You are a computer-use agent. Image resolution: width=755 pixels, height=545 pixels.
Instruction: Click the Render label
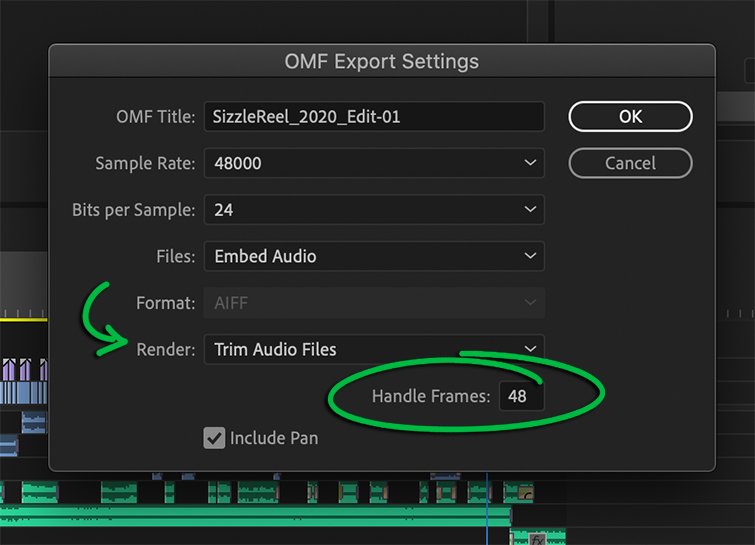[x=163, y=350]
